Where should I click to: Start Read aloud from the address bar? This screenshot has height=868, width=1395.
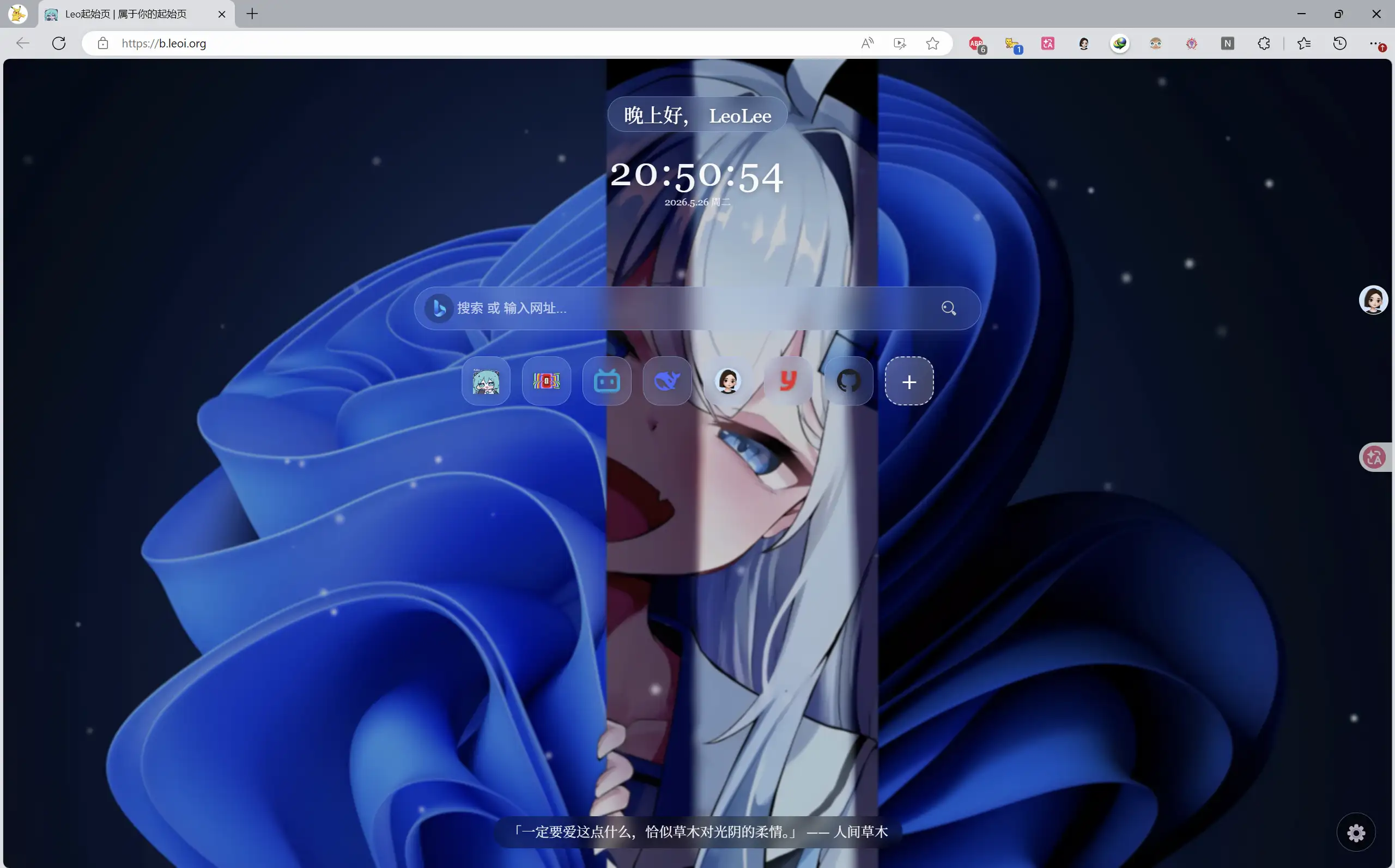(868, 44)
